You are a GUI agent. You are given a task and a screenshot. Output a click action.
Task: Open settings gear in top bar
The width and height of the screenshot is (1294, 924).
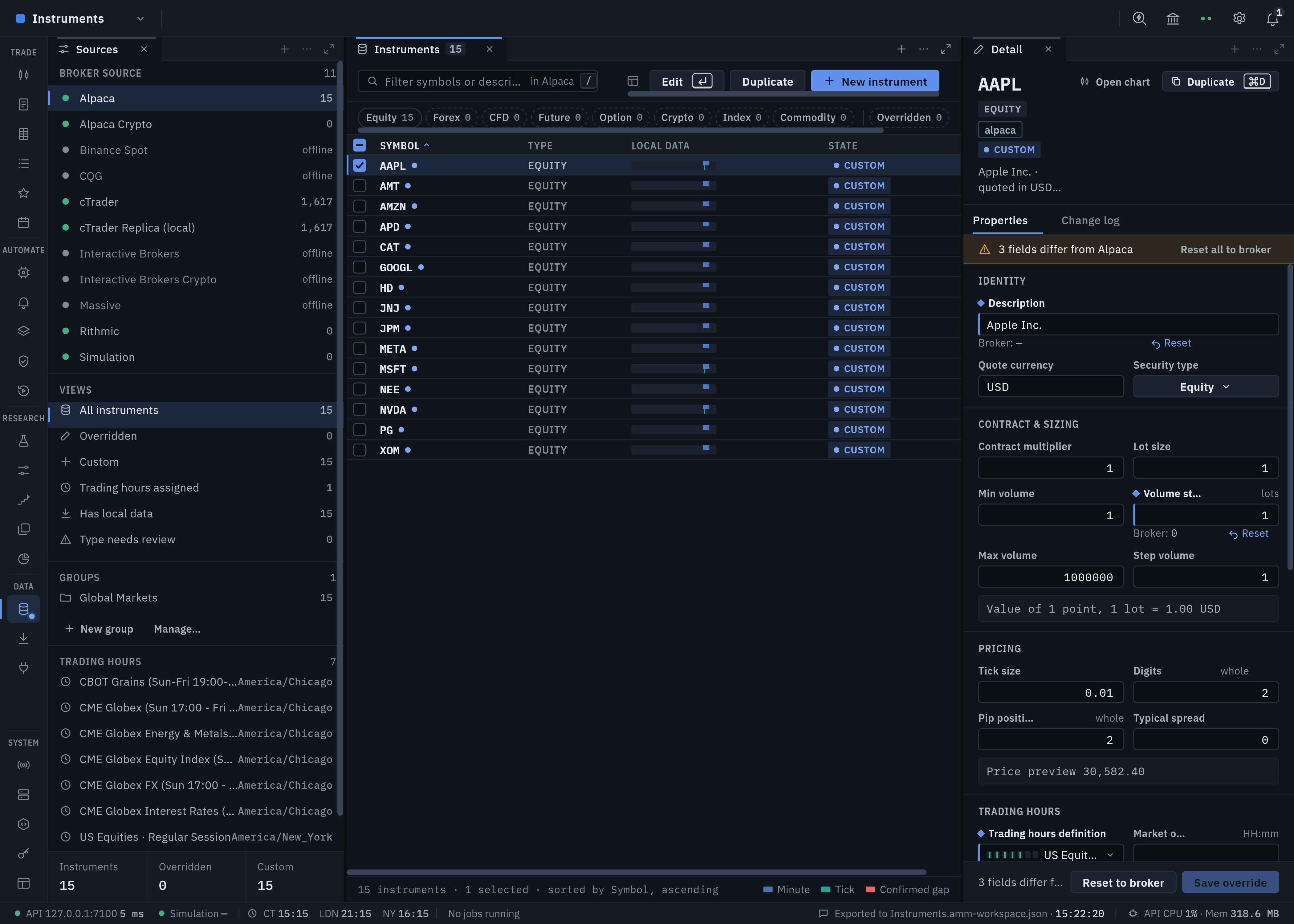coord(1239,18)
